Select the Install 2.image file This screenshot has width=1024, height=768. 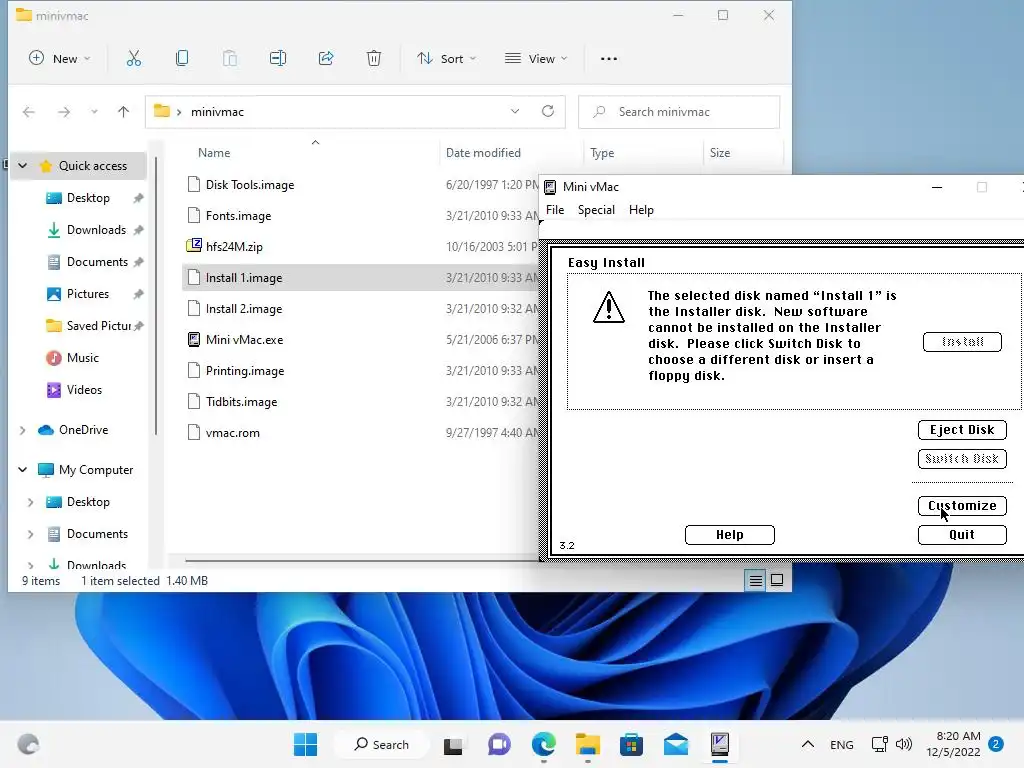point(244,309)
